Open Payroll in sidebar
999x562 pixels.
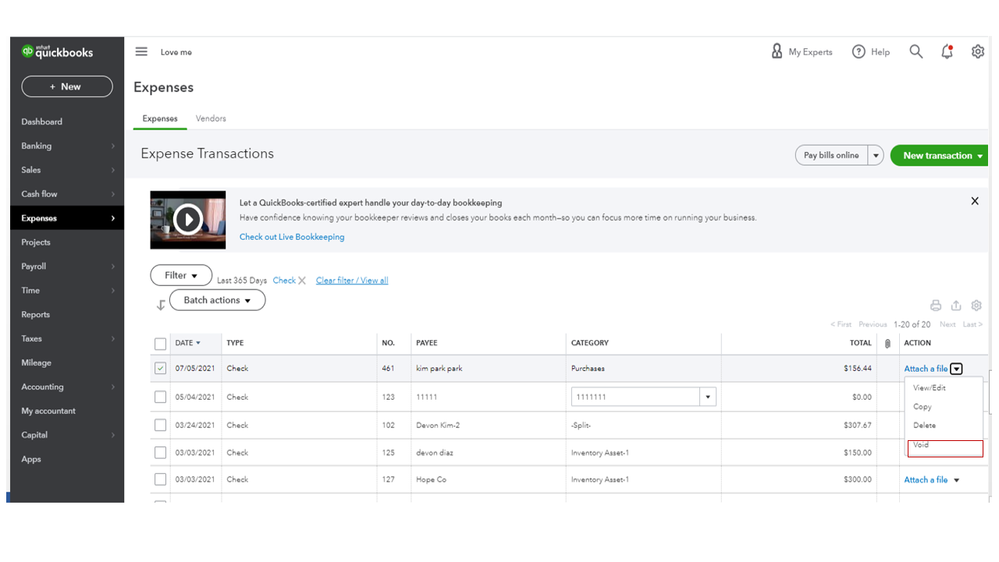[x=67, y=266]
